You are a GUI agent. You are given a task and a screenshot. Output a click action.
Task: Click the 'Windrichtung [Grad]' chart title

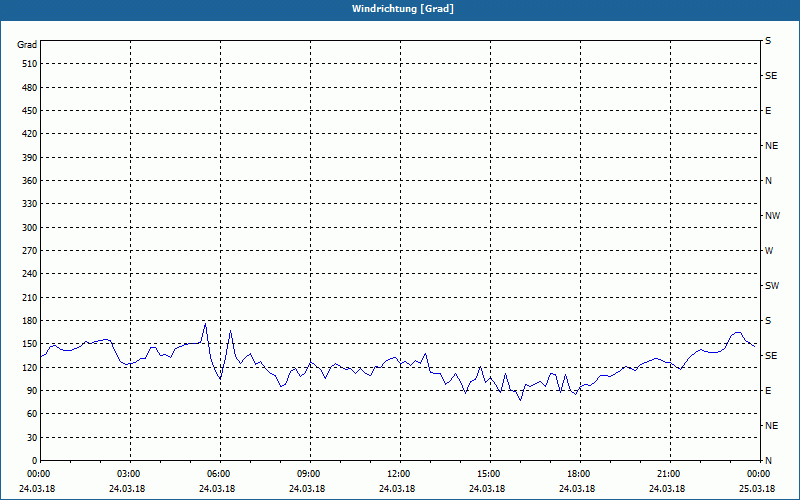pos(403,9)
